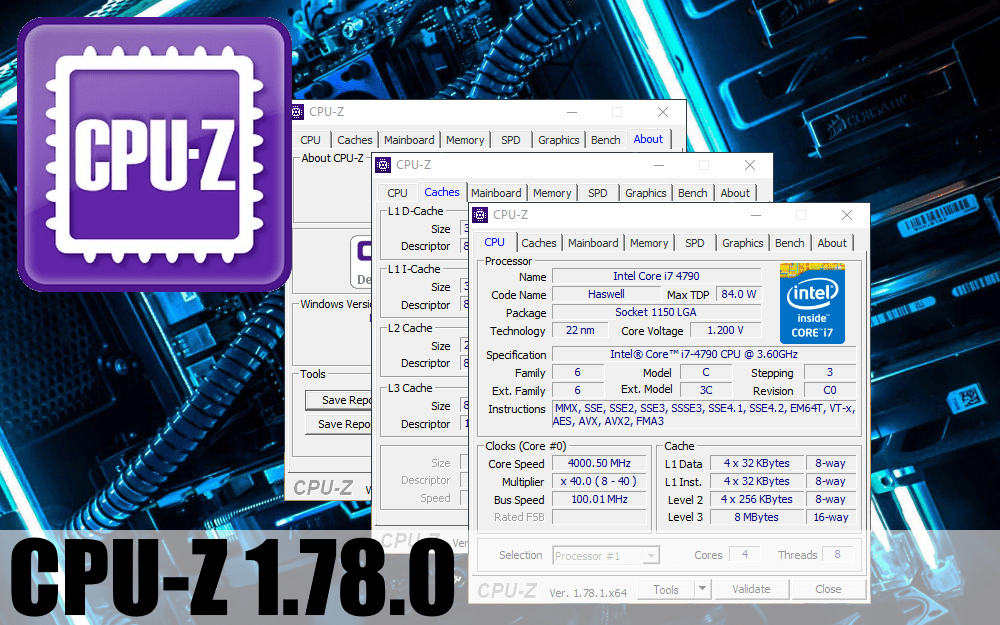
Task: Open the Memory tab in the front window
Action: tap(649, 243)
